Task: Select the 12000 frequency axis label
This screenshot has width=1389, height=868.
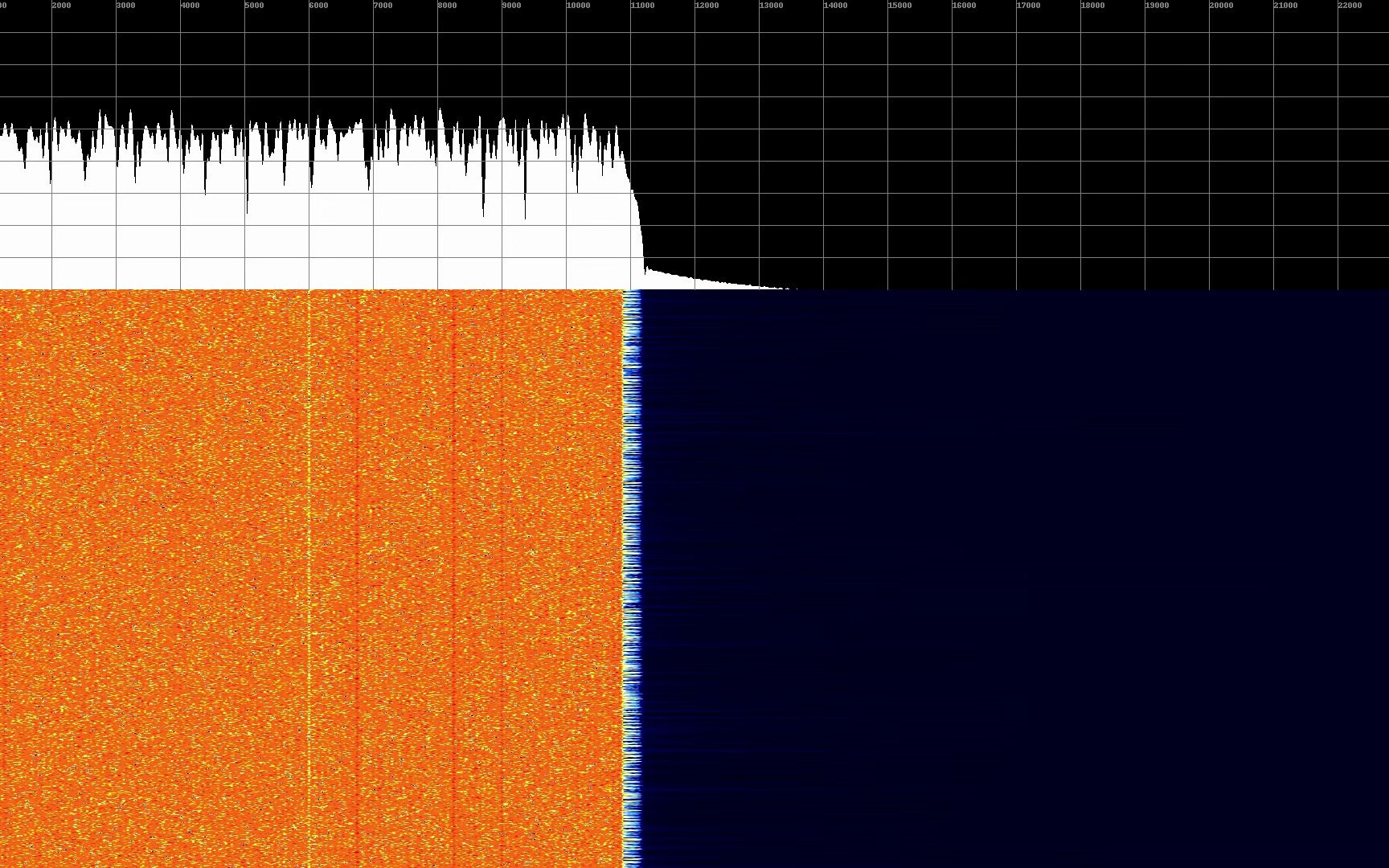Action: tap(707, 6)
